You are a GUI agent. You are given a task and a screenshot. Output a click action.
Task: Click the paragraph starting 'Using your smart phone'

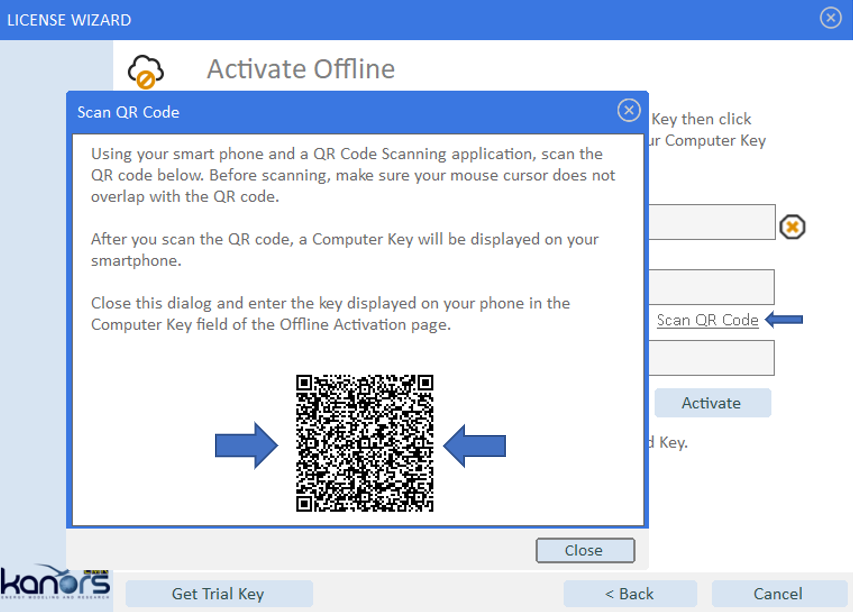click(353, 175)
